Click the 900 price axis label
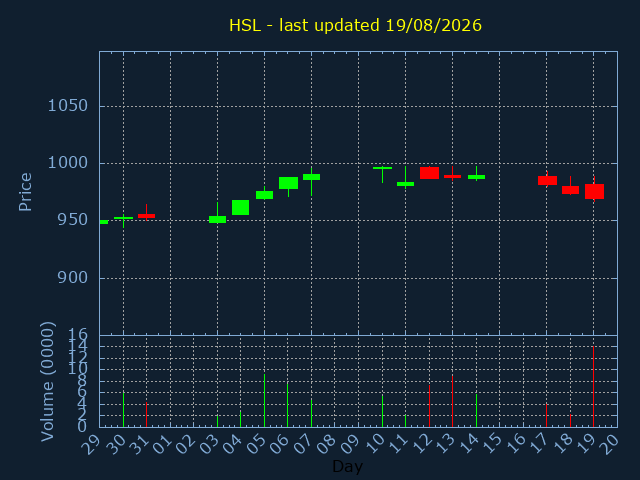This screenshot has height=480, width=640. [x=72, y=278]
